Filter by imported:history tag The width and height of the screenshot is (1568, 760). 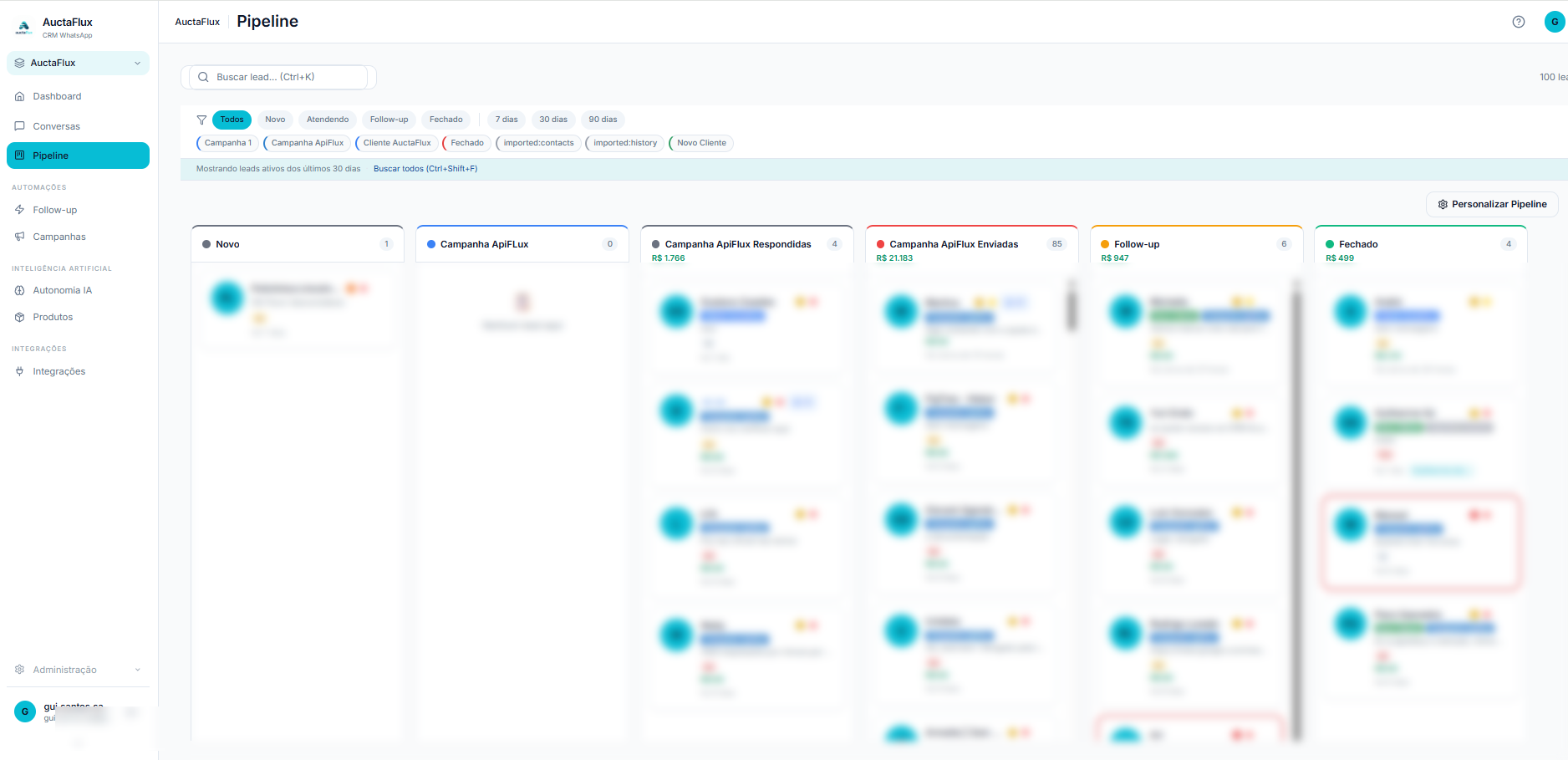625,143
